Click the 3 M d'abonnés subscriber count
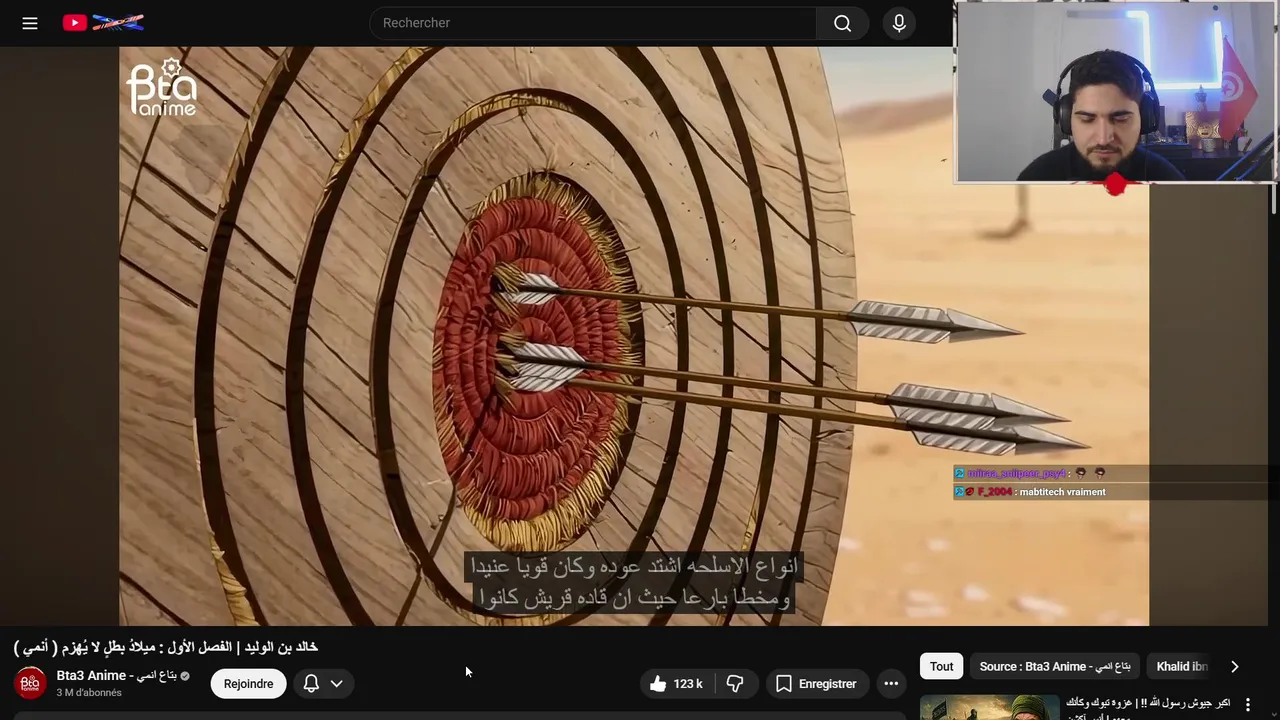 [89, 692]
